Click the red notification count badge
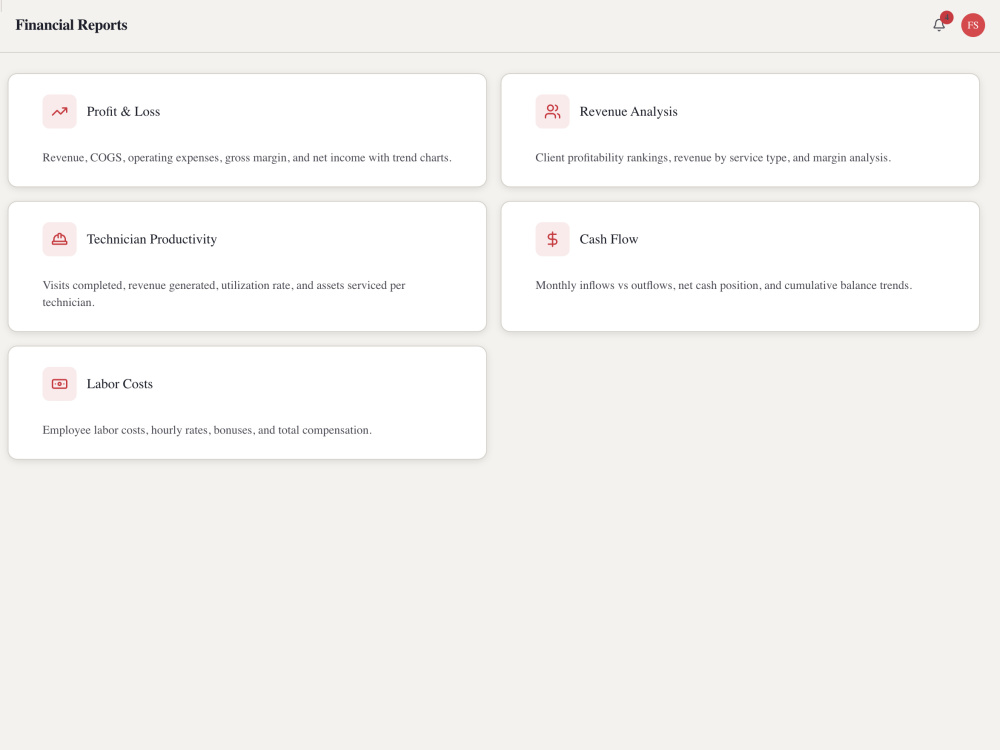Screen dimensions: 1000x750 946,17
